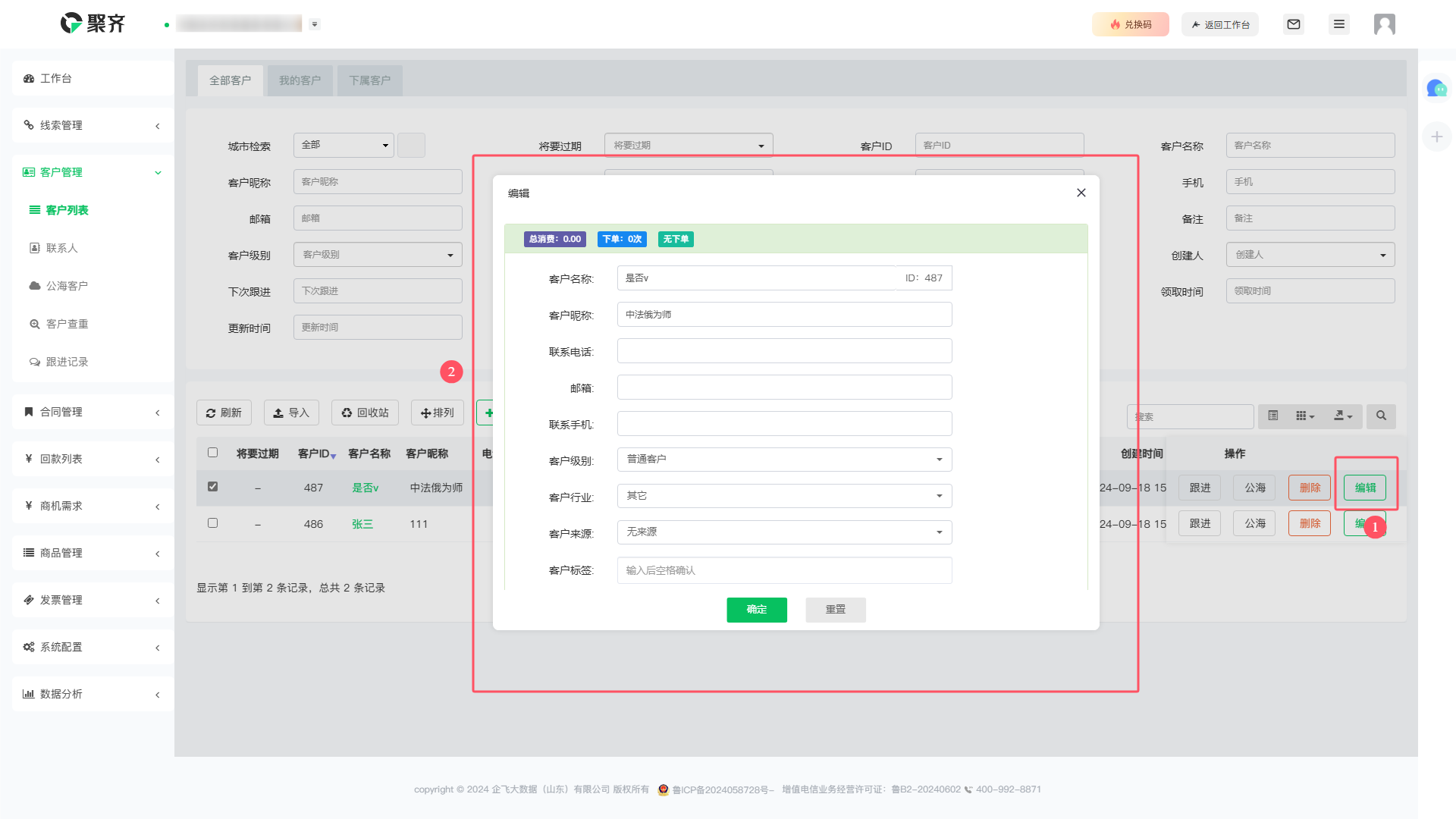
Task: Click the 回款列表 yen icon
Action: [29, 459]
